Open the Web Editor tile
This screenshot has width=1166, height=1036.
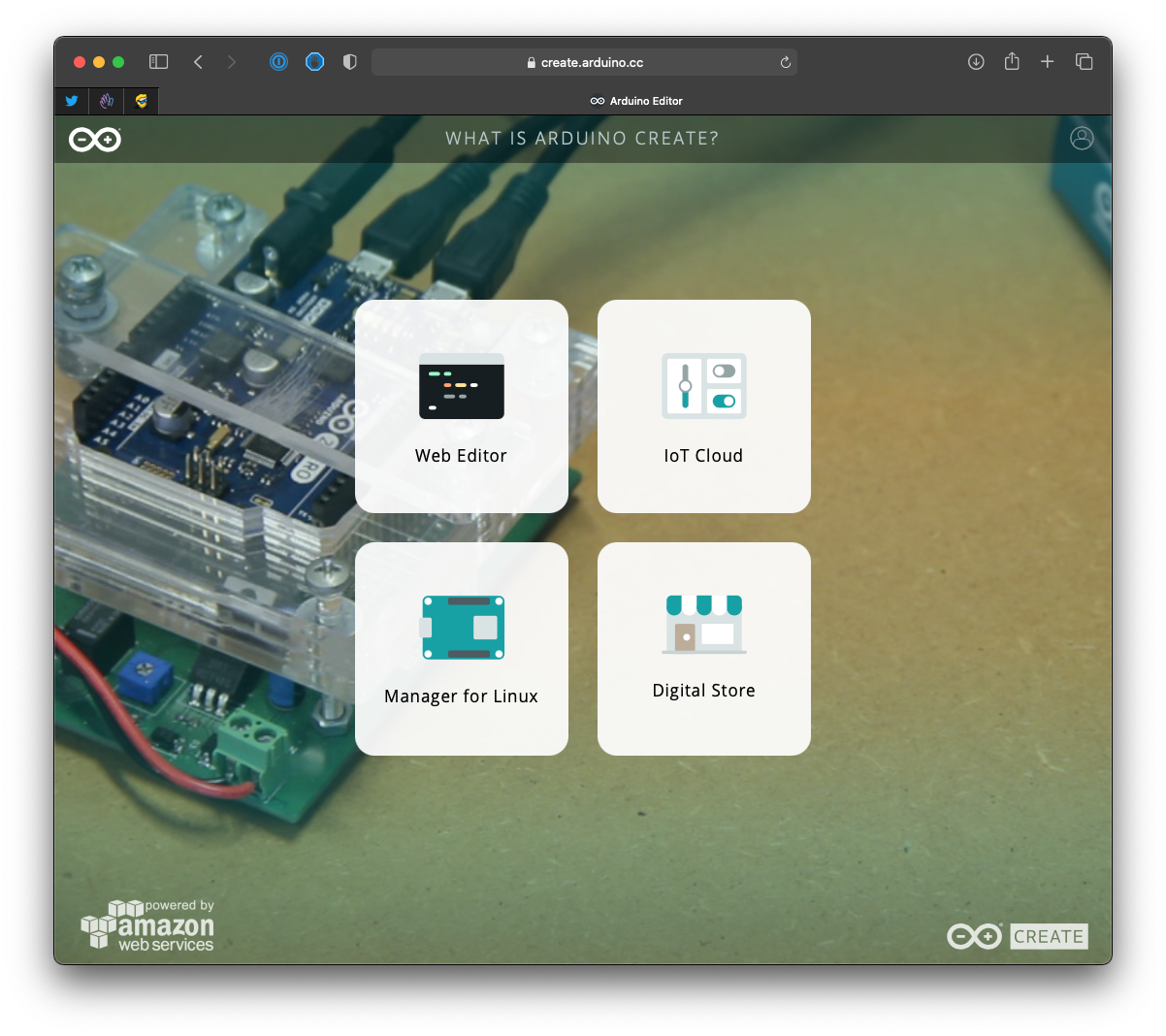pyautogui.click(x=461, y=405)
